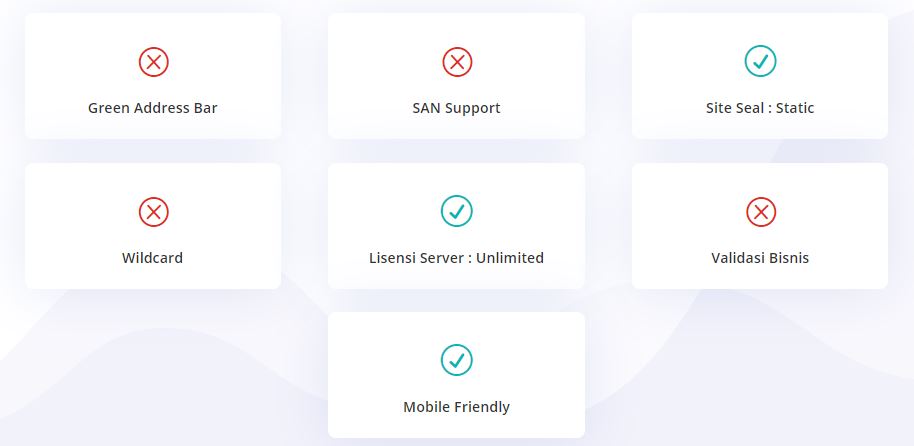914x446 pixels.
Task: Click the red X icon above Green Address Bar
Action: (153, 62)
